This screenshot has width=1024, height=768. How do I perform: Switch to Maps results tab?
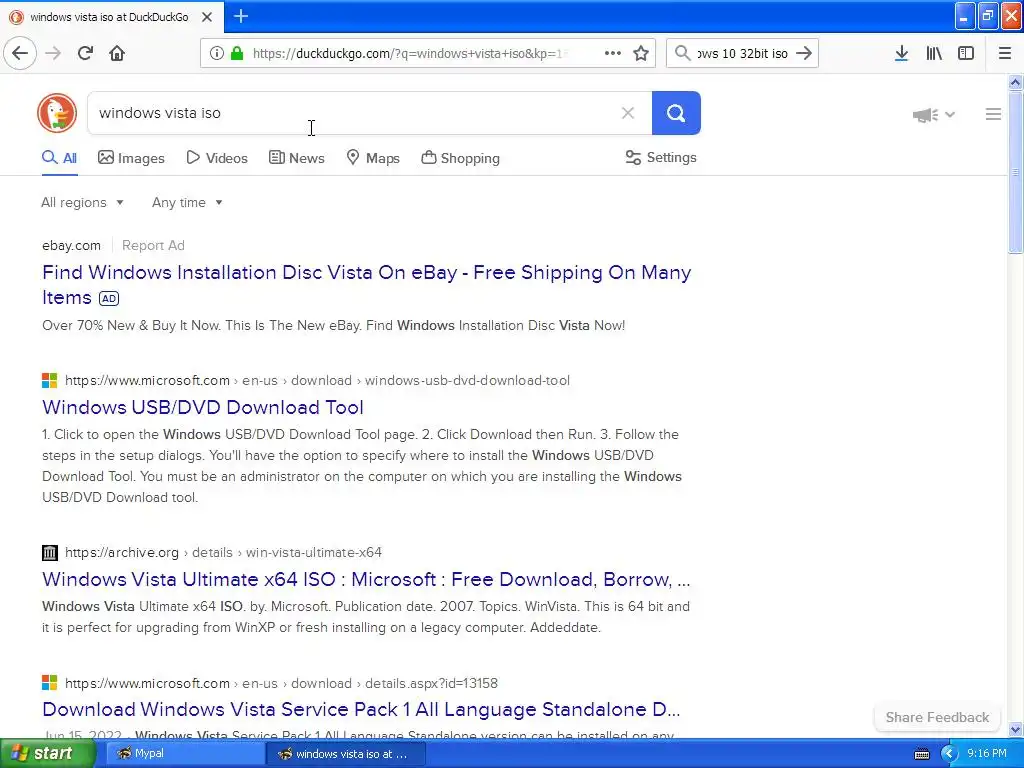click(373, 158)
